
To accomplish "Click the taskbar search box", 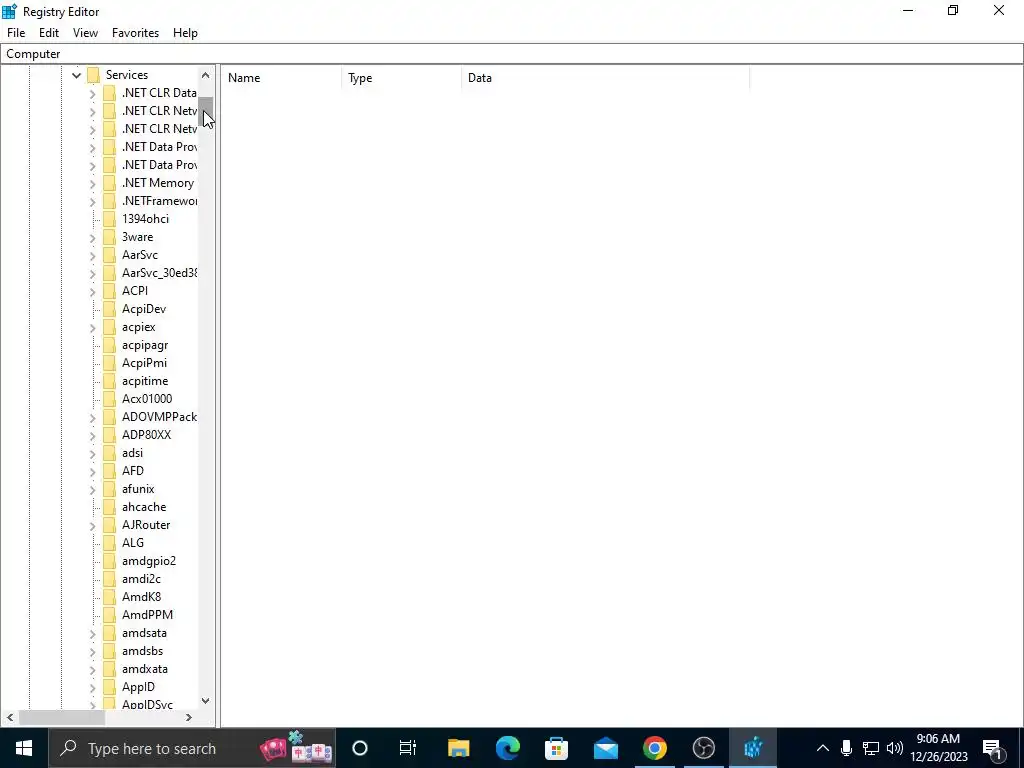I will coord(192,748).
